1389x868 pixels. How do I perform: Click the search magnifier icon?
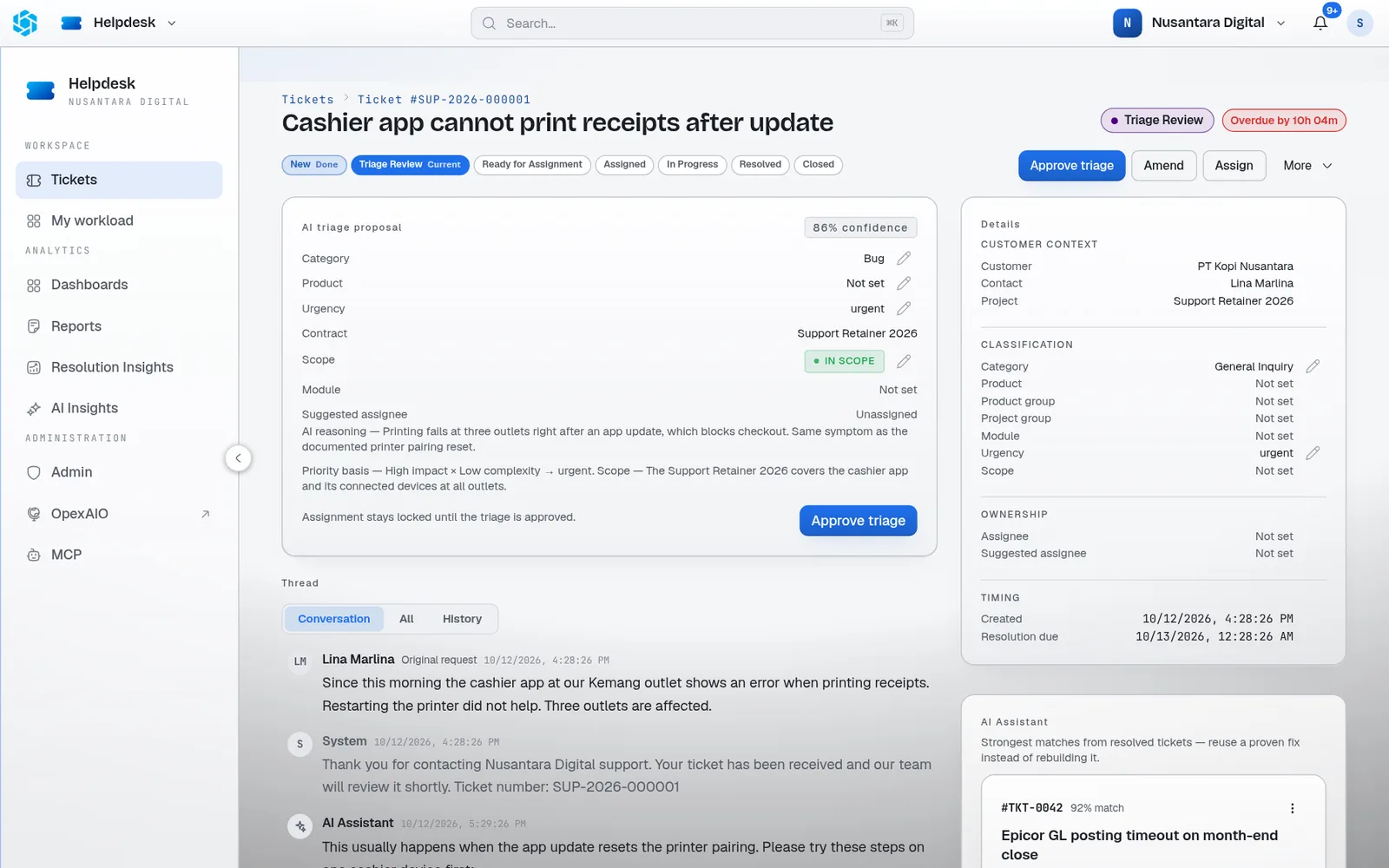coord(490,23)
